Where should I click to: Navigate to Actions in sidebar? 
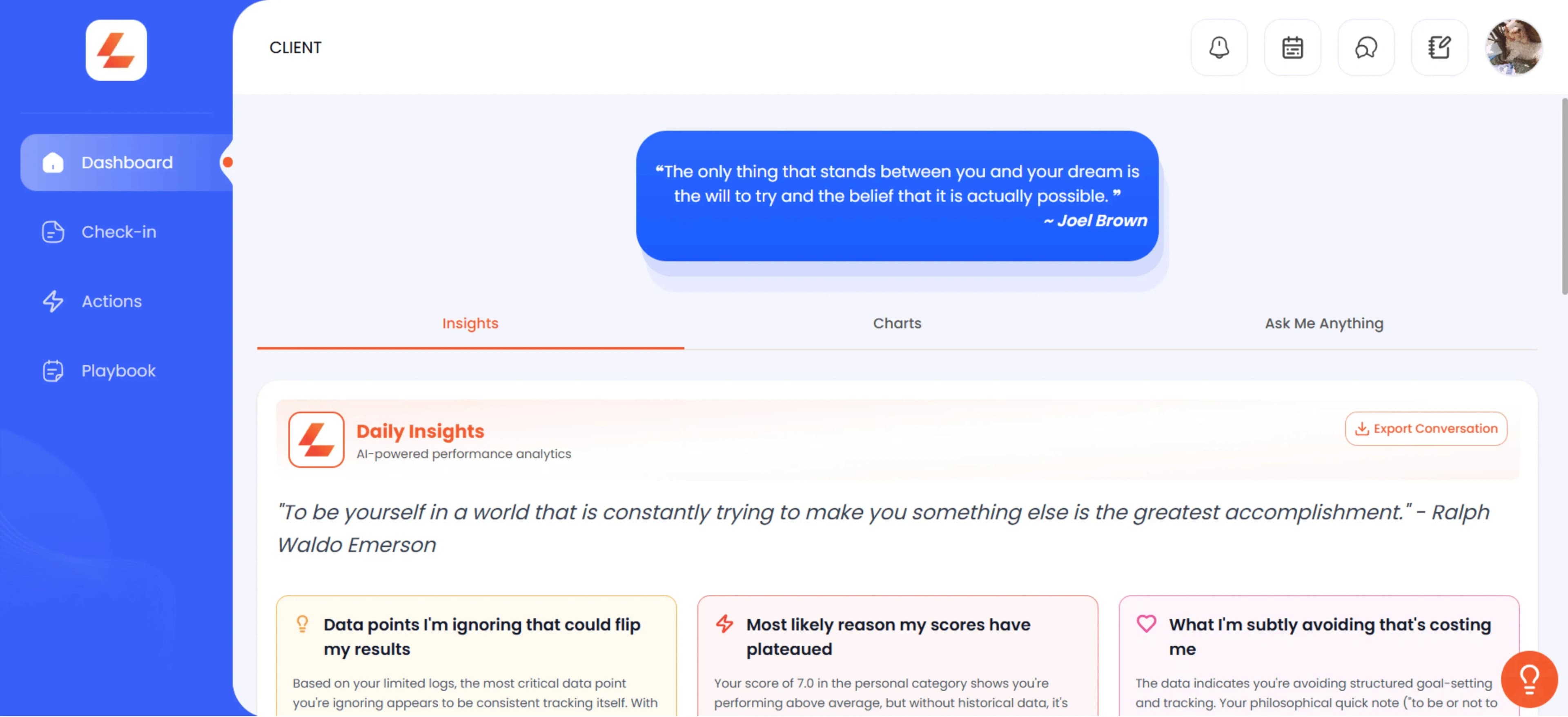(x=111, y=301)
